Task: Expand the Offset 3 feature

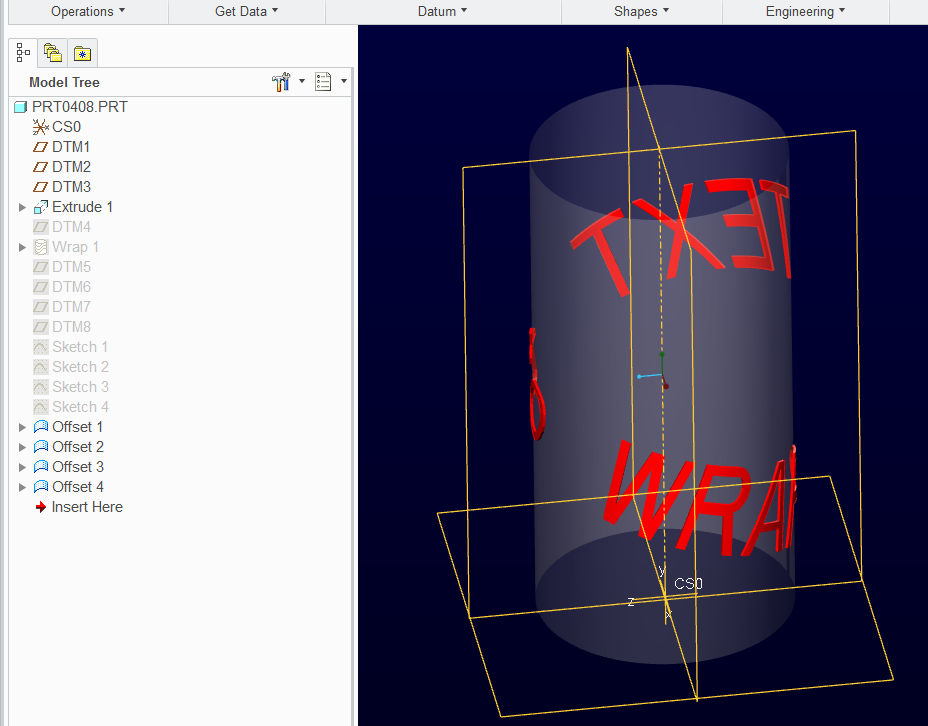Action: pyautogui.click(x=22, y=467)
